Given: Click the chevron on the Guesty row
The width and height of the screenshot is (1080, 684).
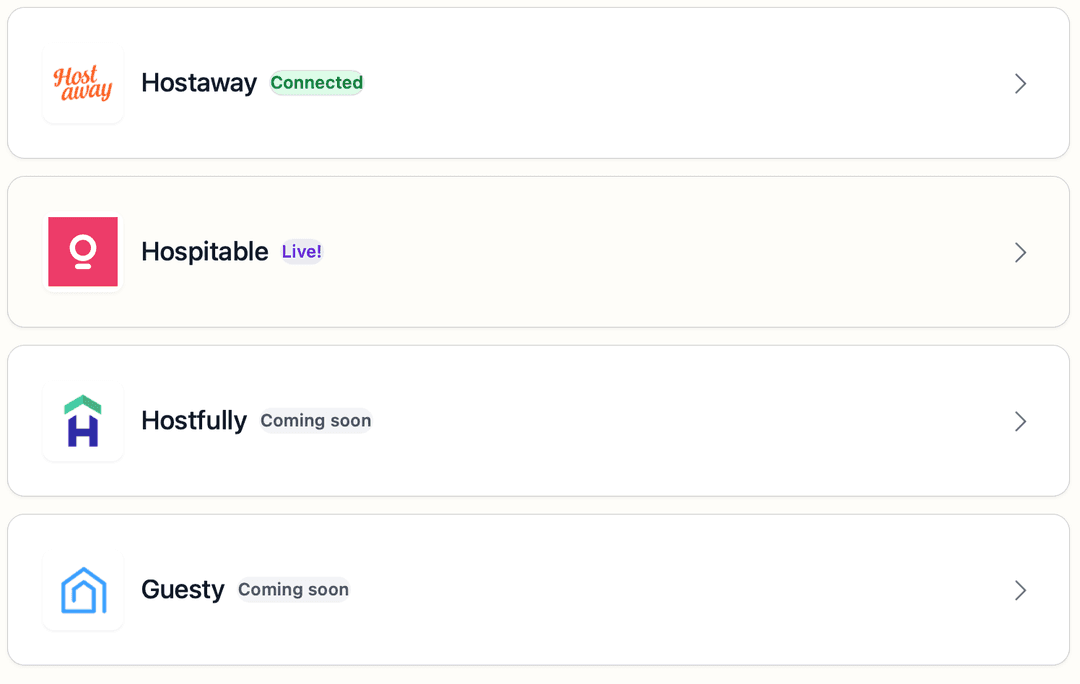Looking at the screenshot, I should [1020, 591].
